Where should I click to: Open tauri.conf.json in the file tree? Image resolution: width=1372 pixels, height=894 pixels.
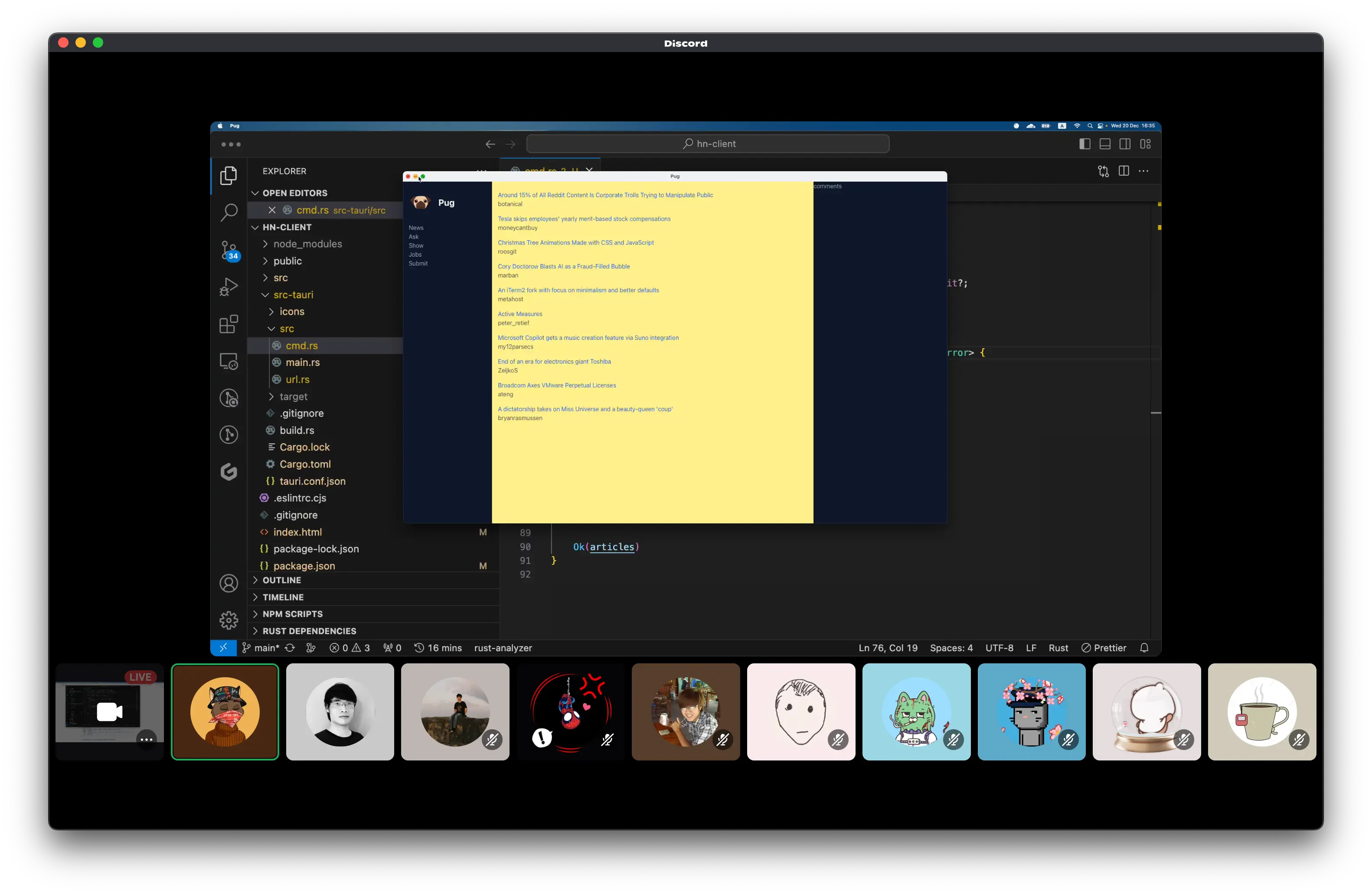tap(313, 481)
